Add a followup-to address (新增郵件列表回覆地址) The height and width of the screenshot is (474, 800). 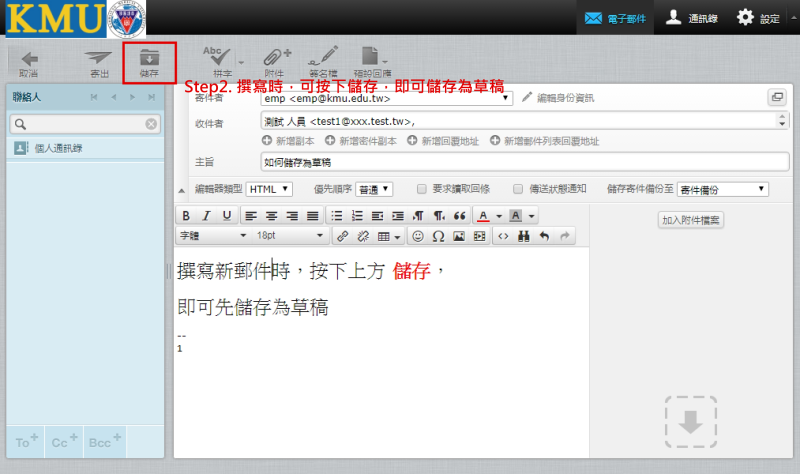point(545,141)
